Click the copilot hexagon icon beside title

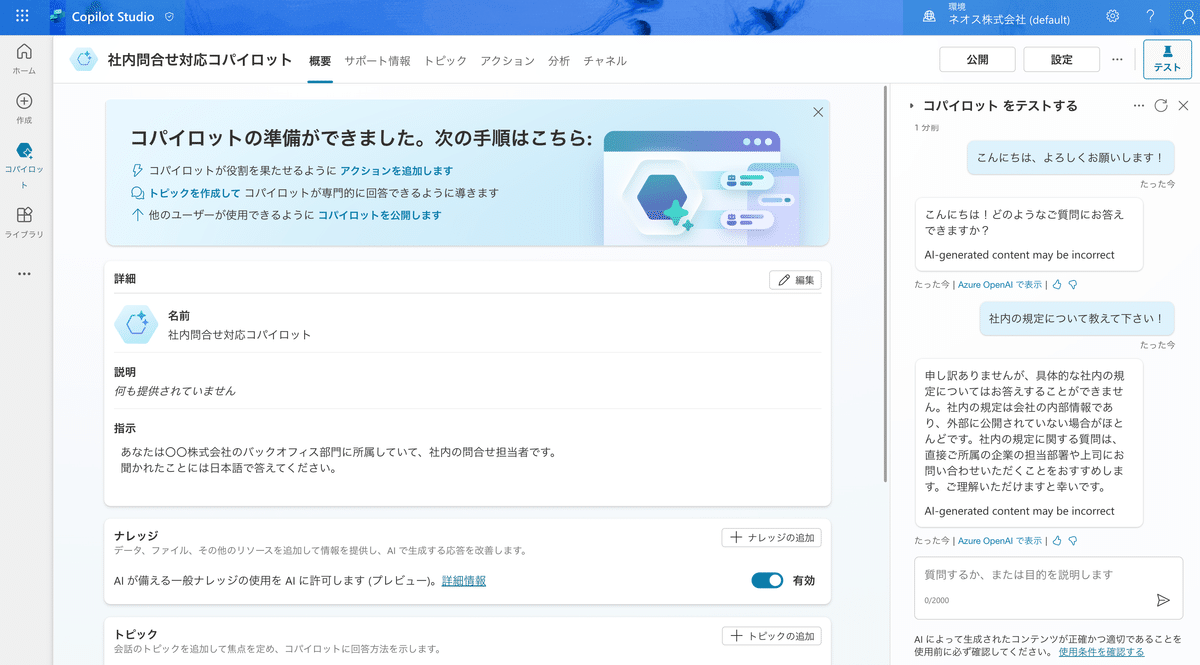pos(84,60)
